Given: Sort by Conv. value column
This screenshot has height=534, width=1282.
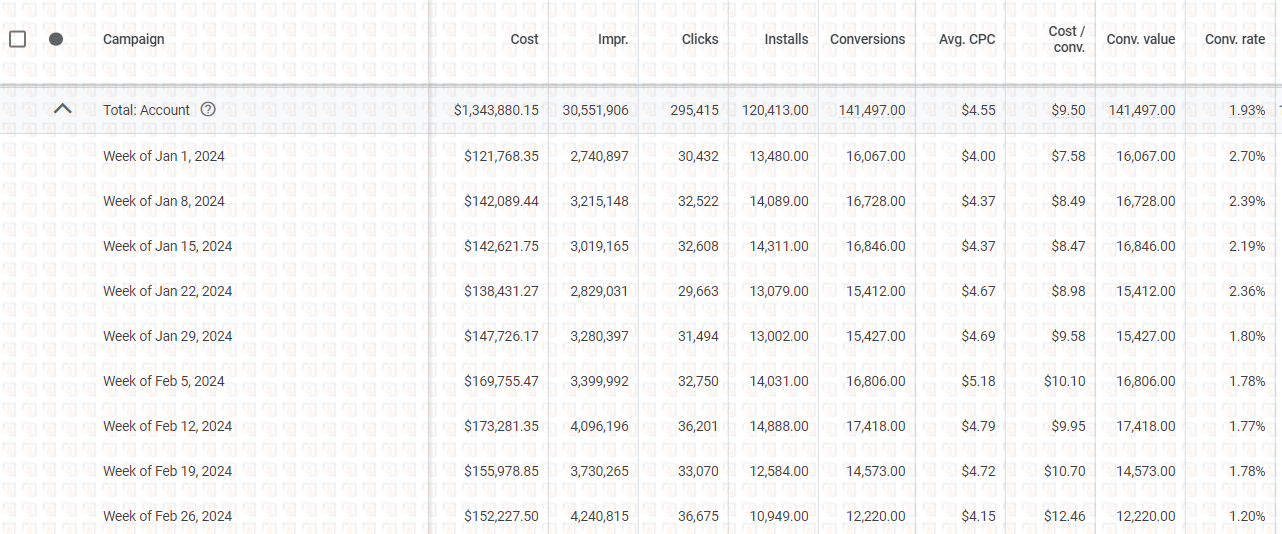Looking at the screenshot, I should (x=1140, y=39).
